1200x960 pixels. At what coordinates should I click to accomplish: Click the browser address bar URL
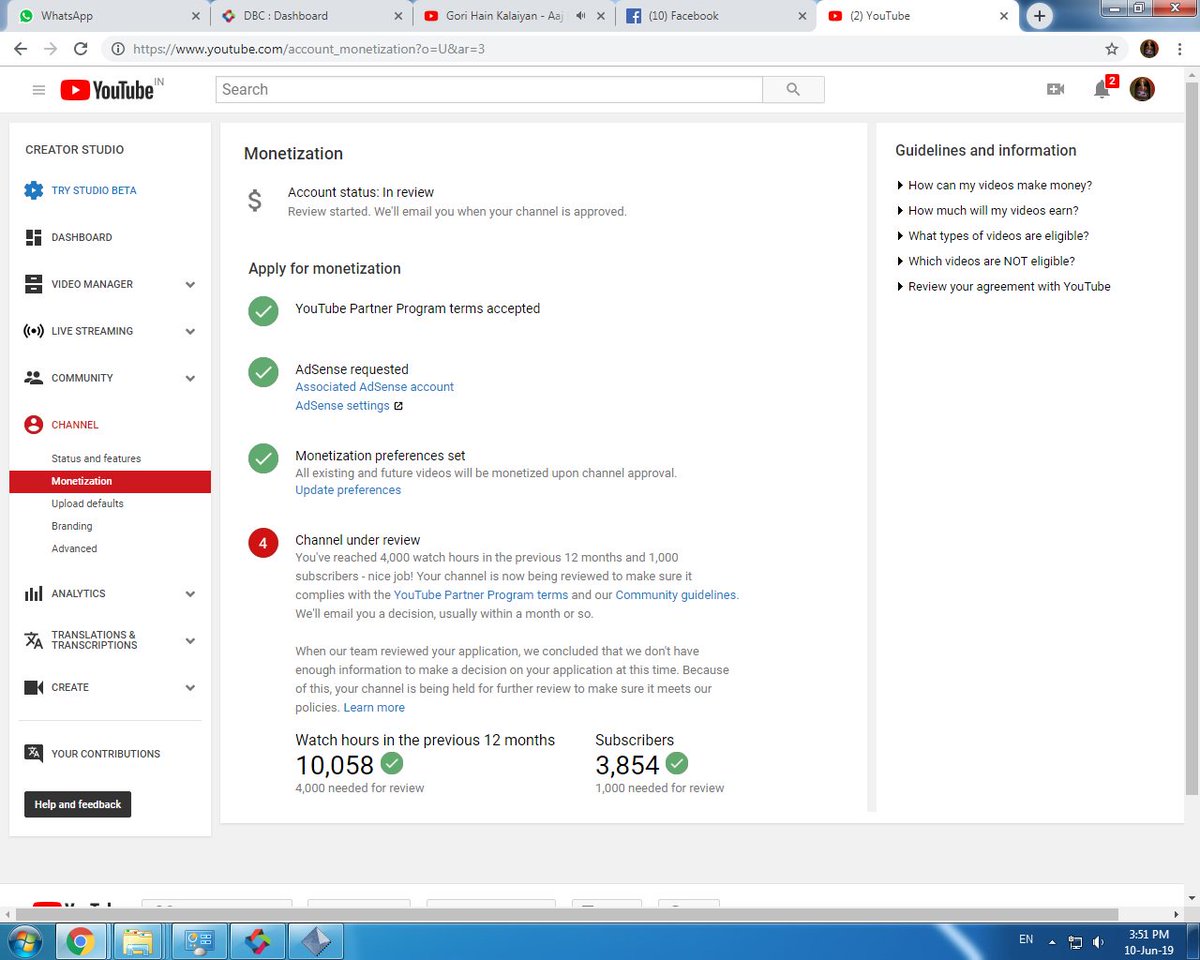(x=308, y=48)
